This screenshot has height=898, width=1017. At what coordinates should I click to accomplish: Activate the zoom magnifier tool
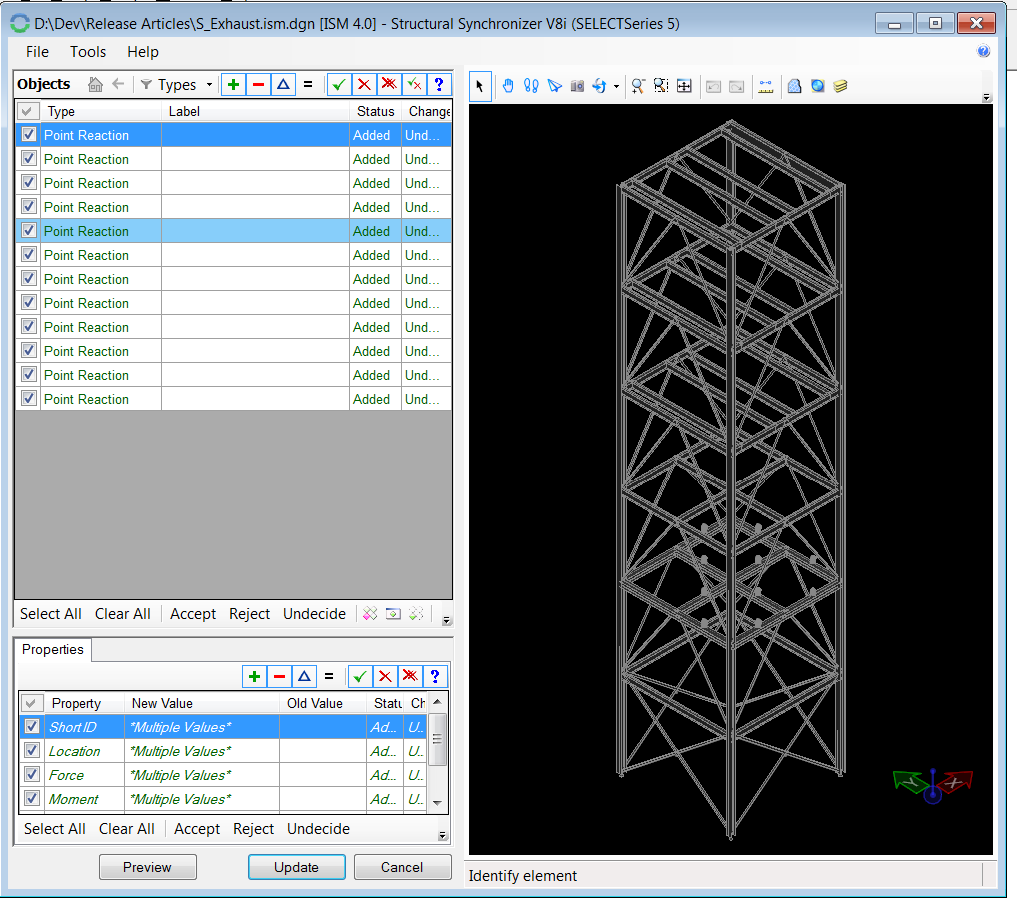click(x=637, y=86)
